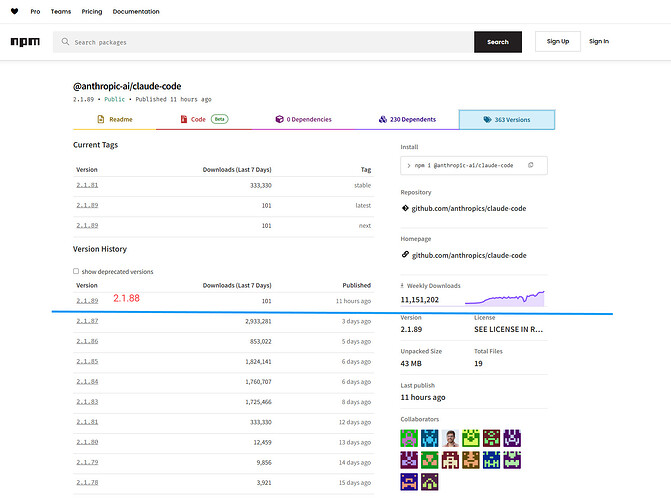
Task: Select the 363 Versions tab
Action: pos(507,119)
